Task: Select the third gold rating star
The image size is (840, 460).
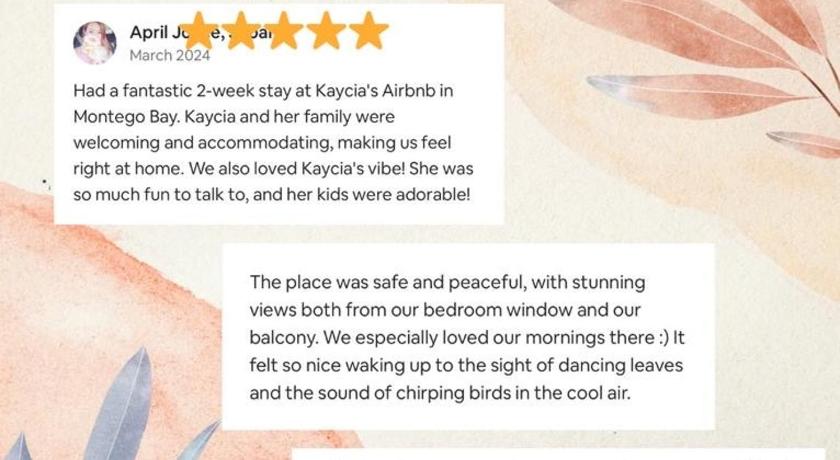Action: (x=284, y=31)
